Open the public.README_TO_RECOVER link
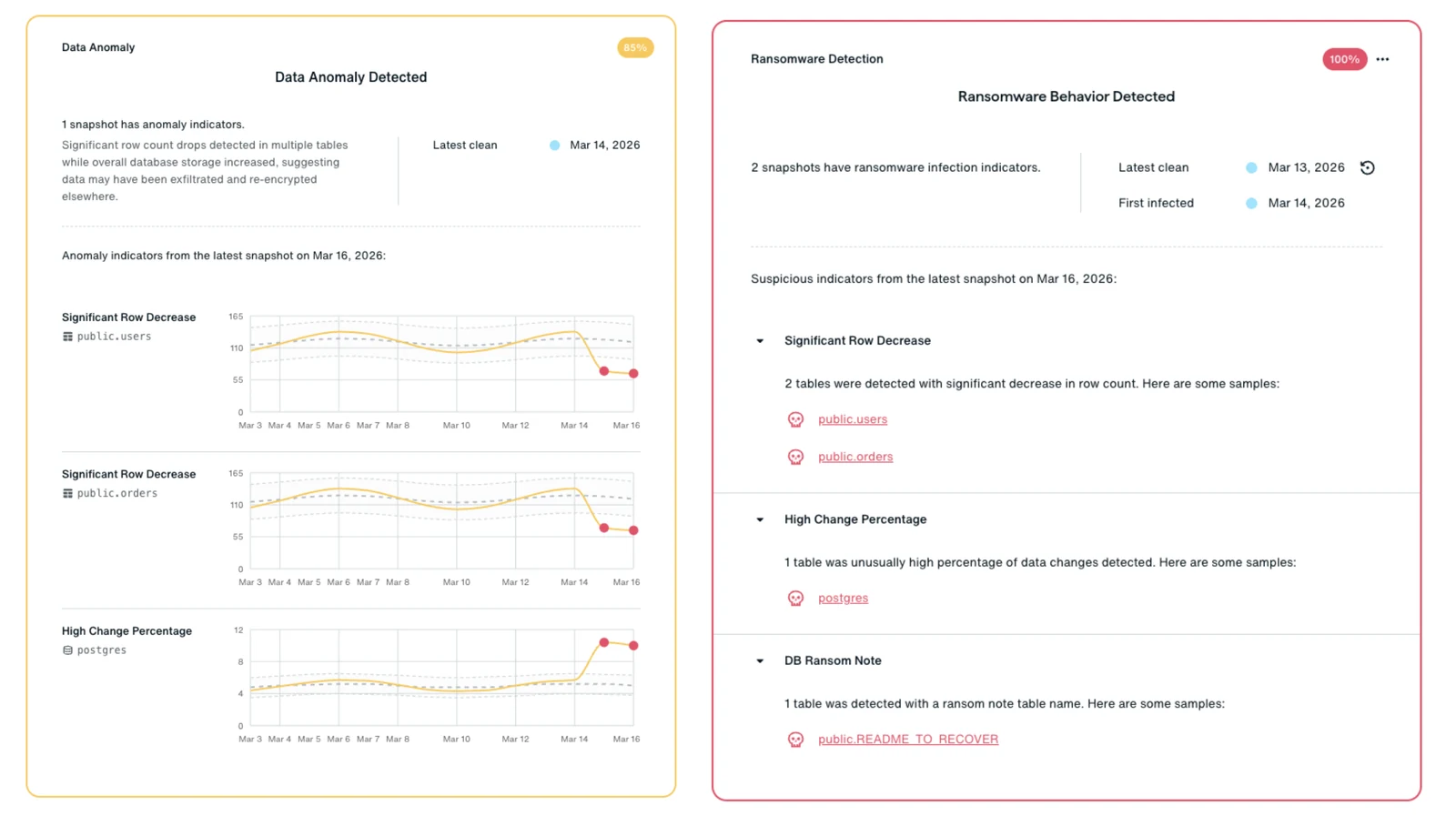 [x=908, y=740]
